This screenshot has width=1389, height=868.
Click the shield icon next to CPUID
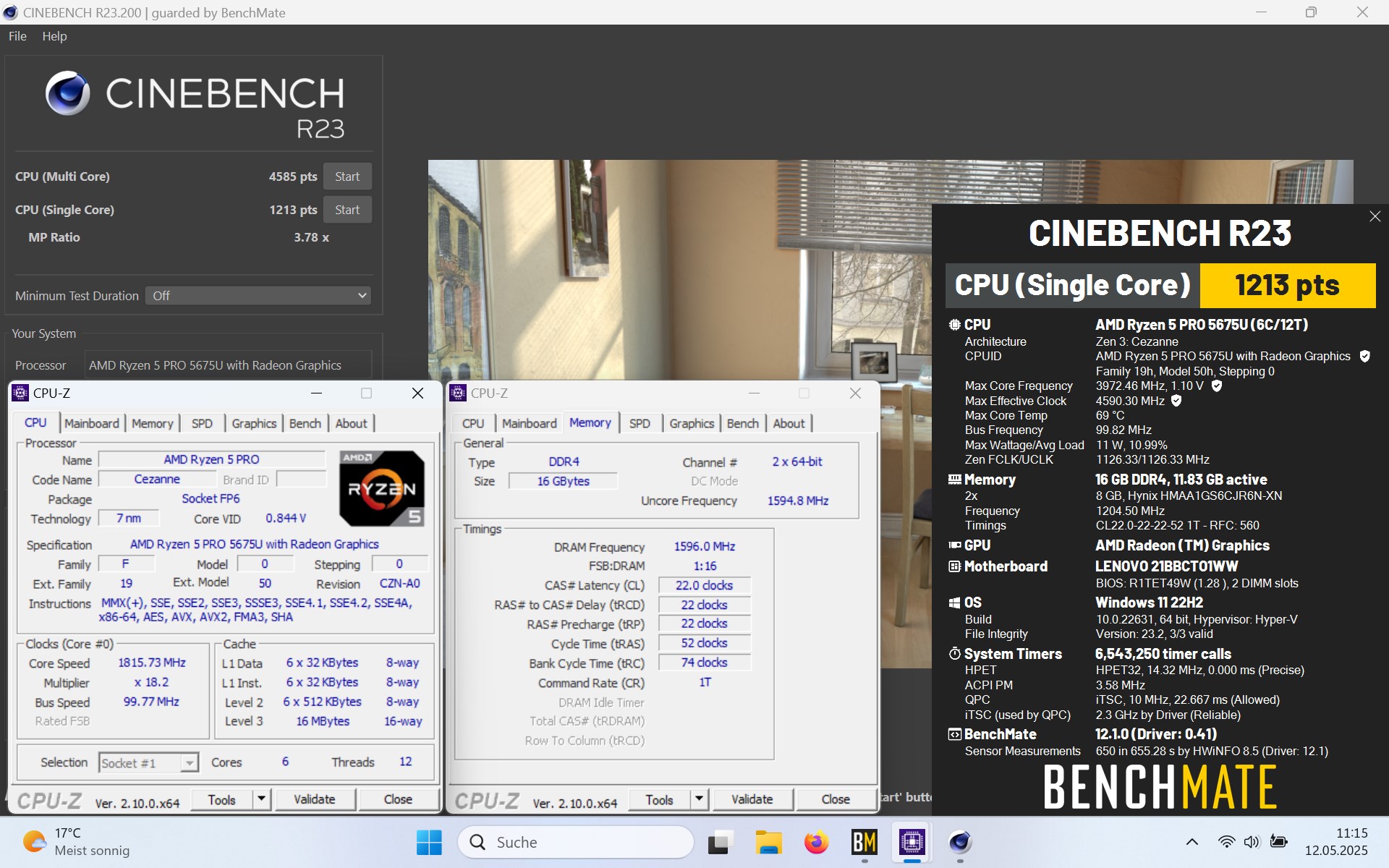click(1364, 356)
